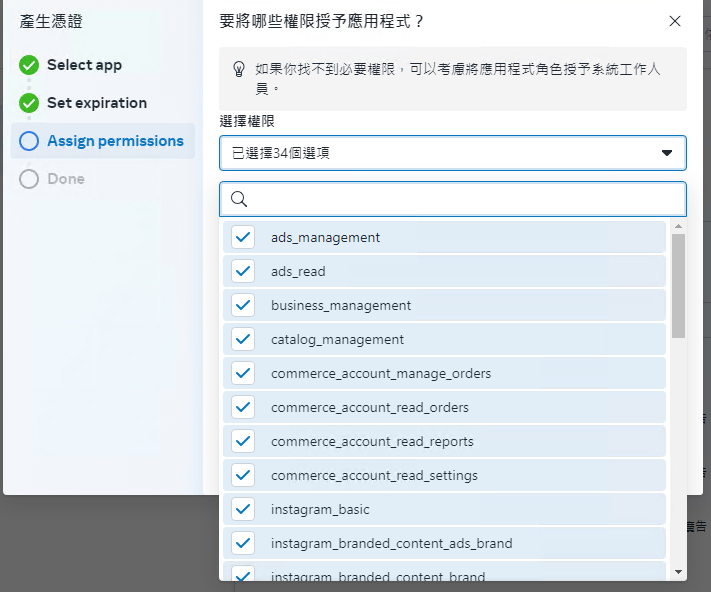The image size is (711, 592).
Task: Click the Assign permissions step label
Action: (116, 141)
